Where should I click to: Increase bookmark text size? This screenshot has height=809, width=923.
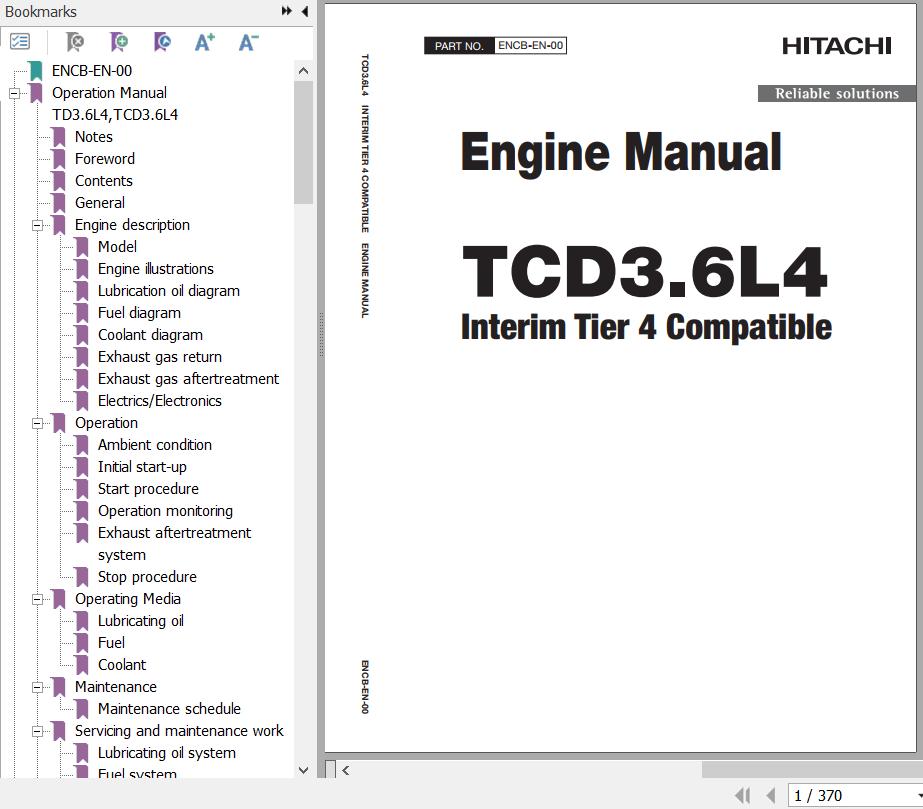pos(204,42)
